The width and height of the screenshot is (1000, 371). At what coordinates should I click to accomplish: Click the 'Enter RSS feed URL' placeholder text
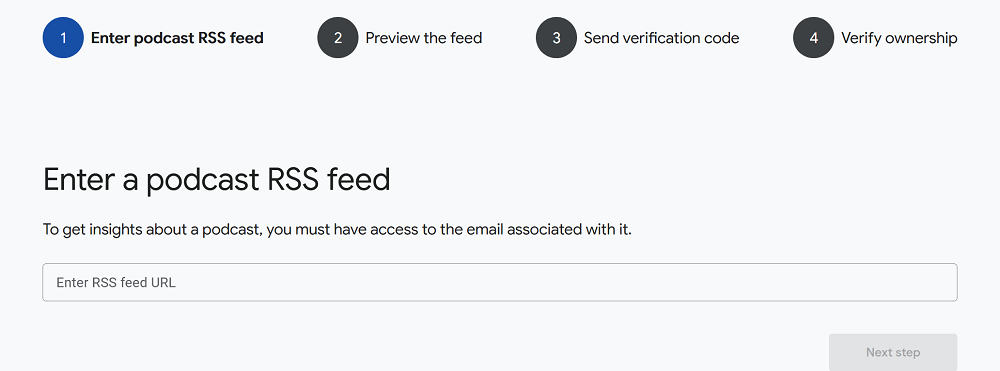click(x=116, y=282)
